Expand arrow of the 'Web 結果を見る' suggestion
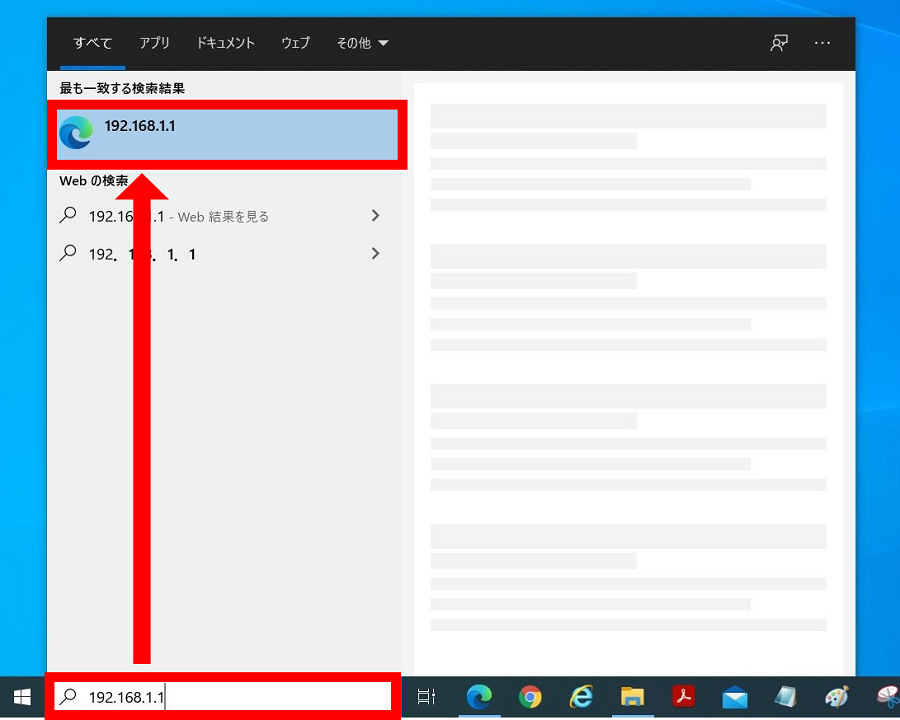The image size is (900, 720). point(375,216)
